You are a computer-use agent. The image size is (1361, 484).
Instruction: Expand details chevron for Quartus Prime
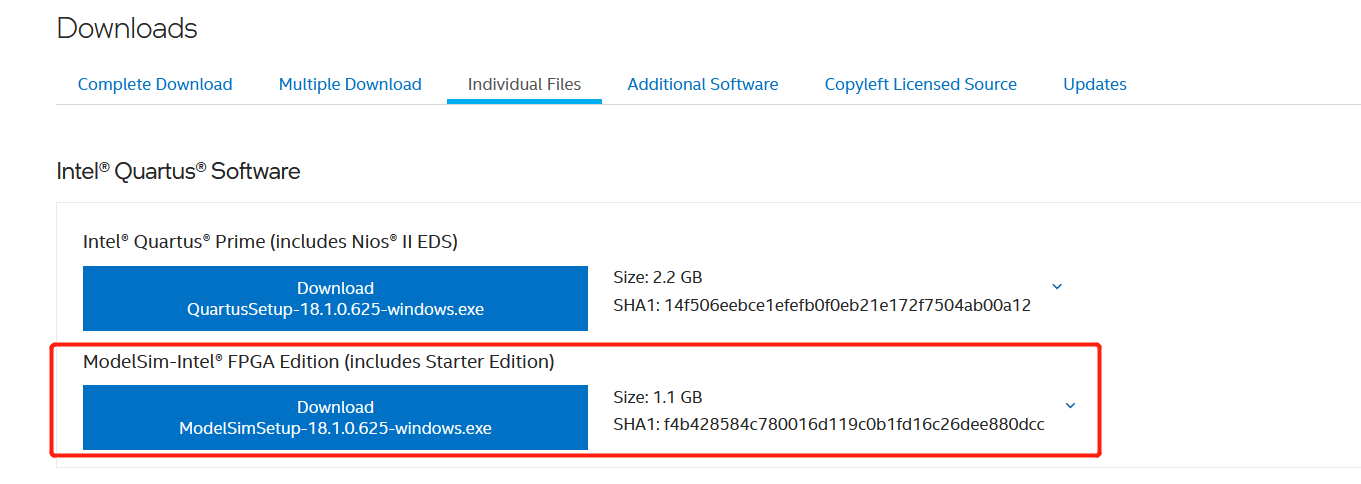tap(1057, 287)
